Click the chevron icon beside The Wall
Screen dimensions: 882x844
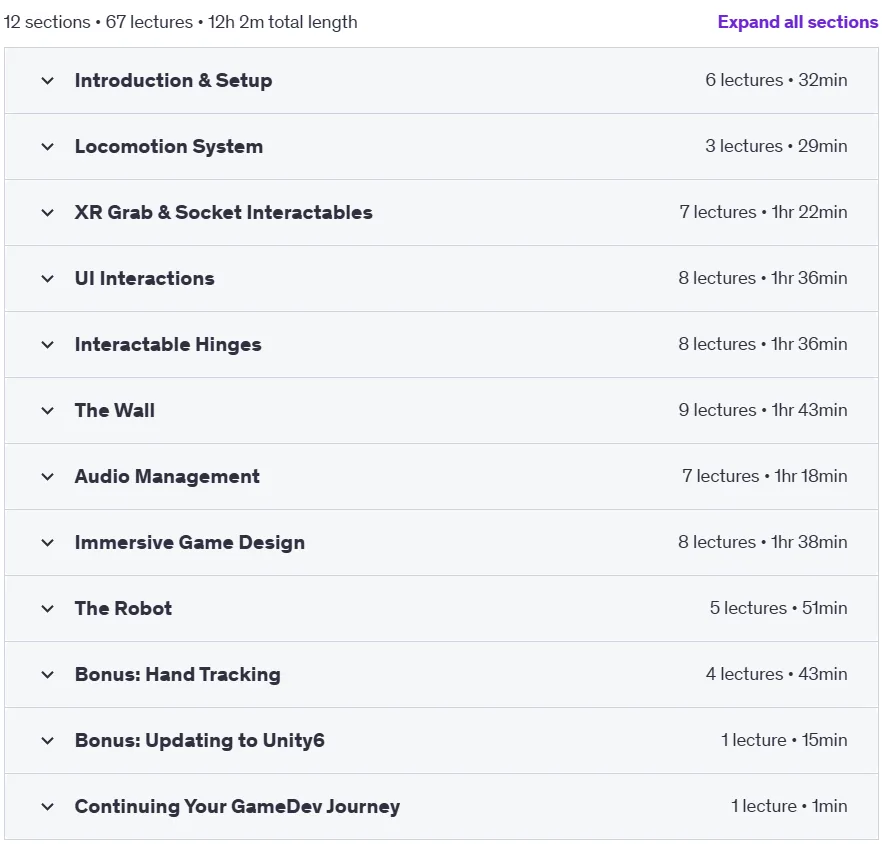[48, 411]
